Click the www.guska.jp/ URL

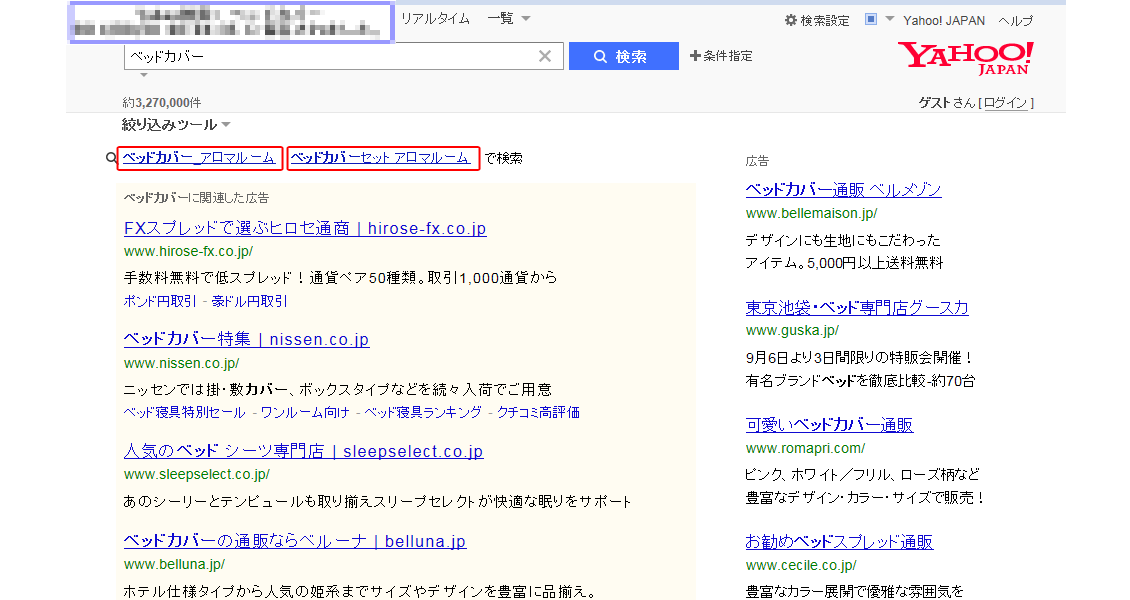[792, 331]
